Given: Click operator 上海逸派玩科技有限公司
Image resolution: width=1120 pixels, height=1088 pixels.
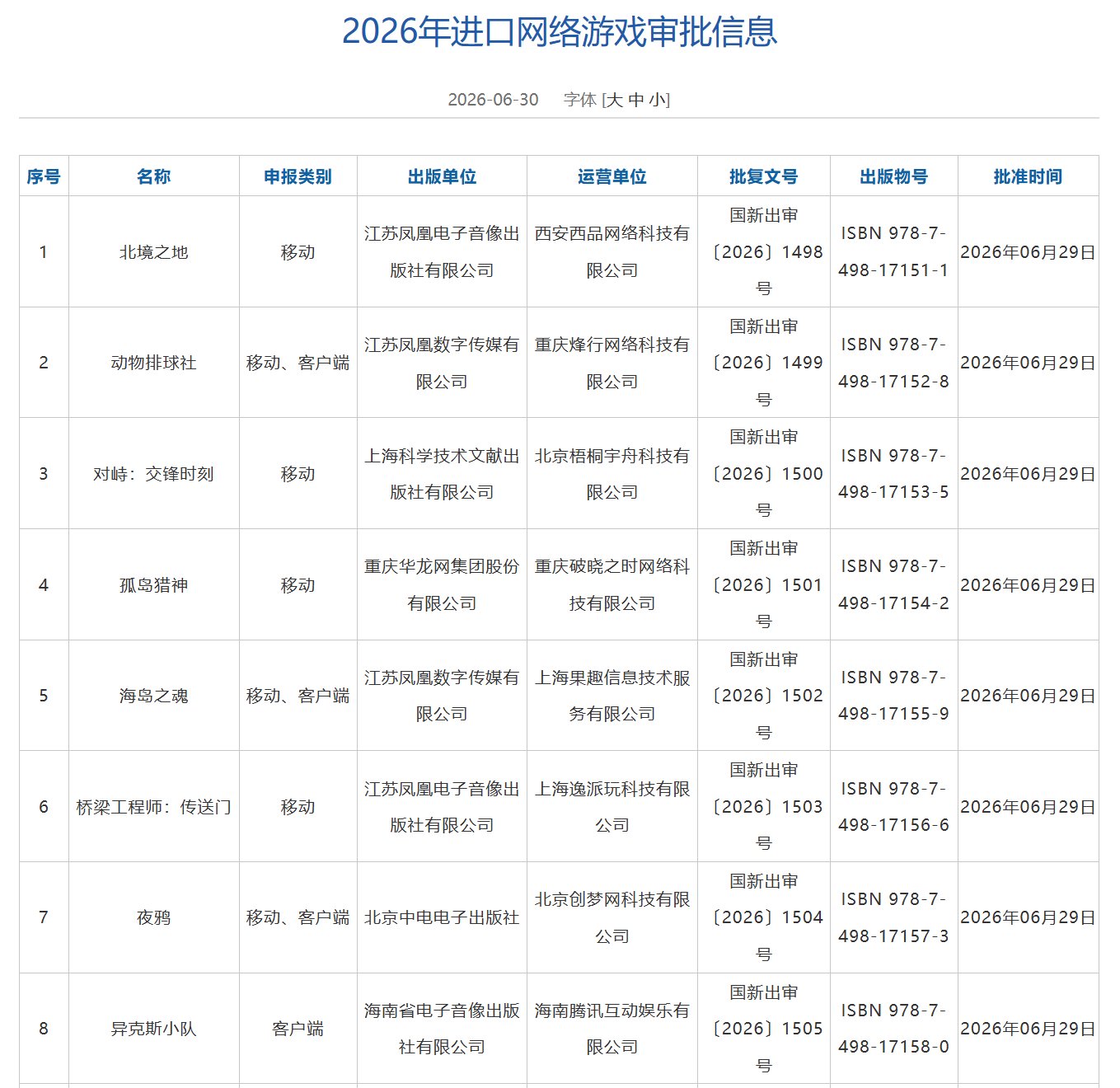Looking at the screenshot, I should click(x=612, y=807).
